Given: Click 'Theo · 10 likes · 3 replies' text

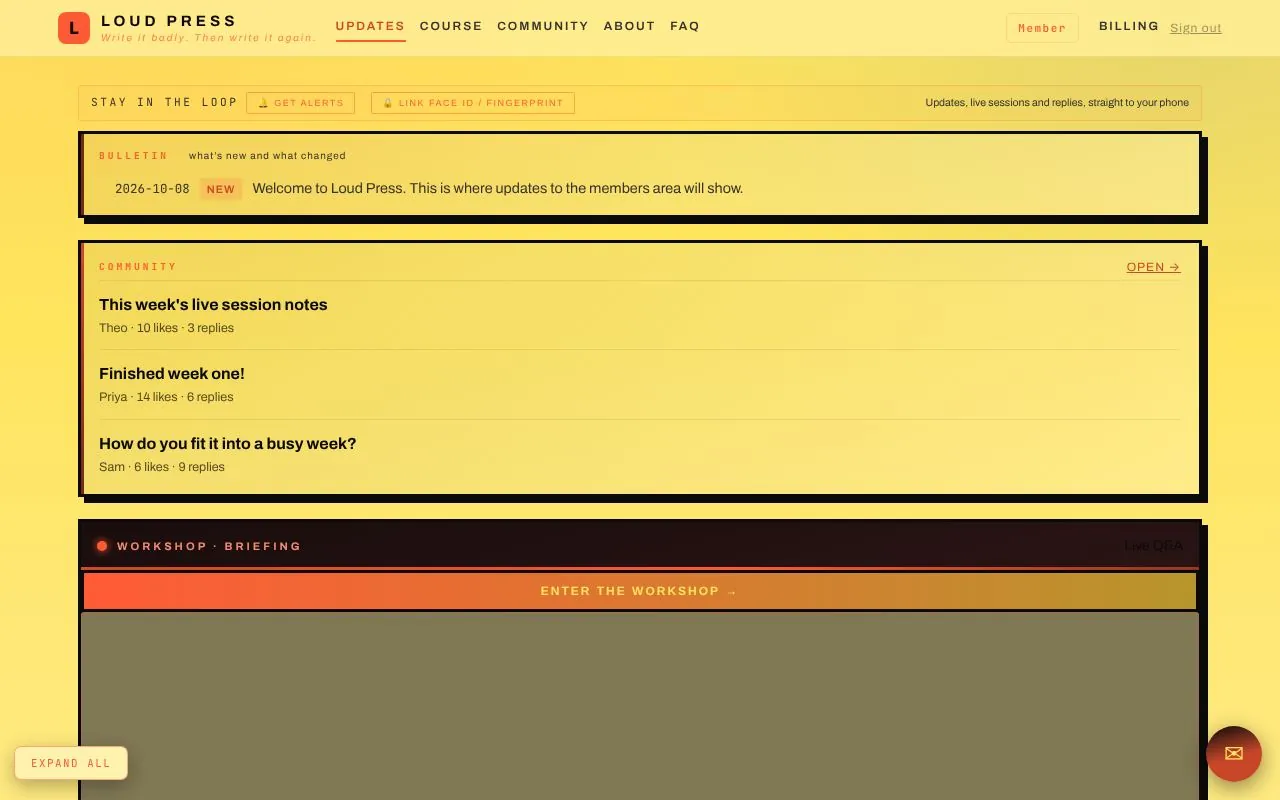Looking at the screenshot, I should tap(167, 328).
